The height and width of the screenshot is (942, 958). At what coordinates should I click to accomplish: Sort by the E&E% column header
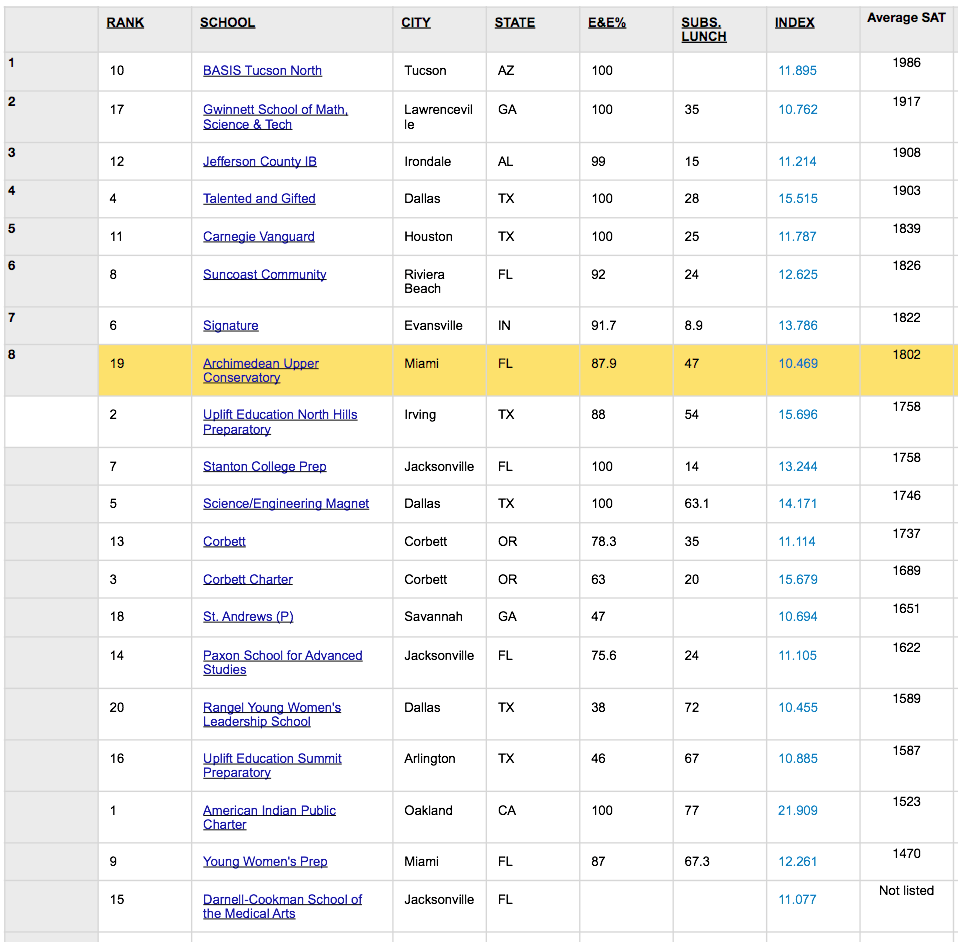click(x=607, y=23)
